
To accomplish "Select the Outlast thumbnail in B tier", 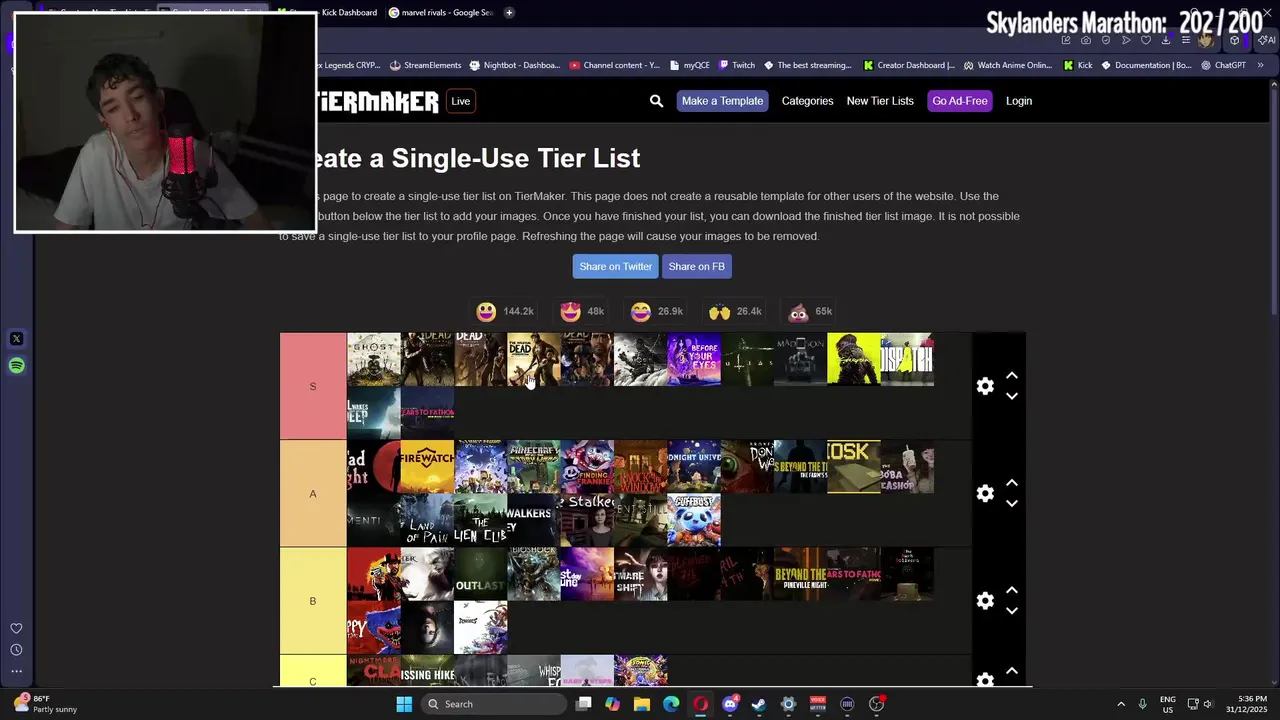I will pos(481,573).
